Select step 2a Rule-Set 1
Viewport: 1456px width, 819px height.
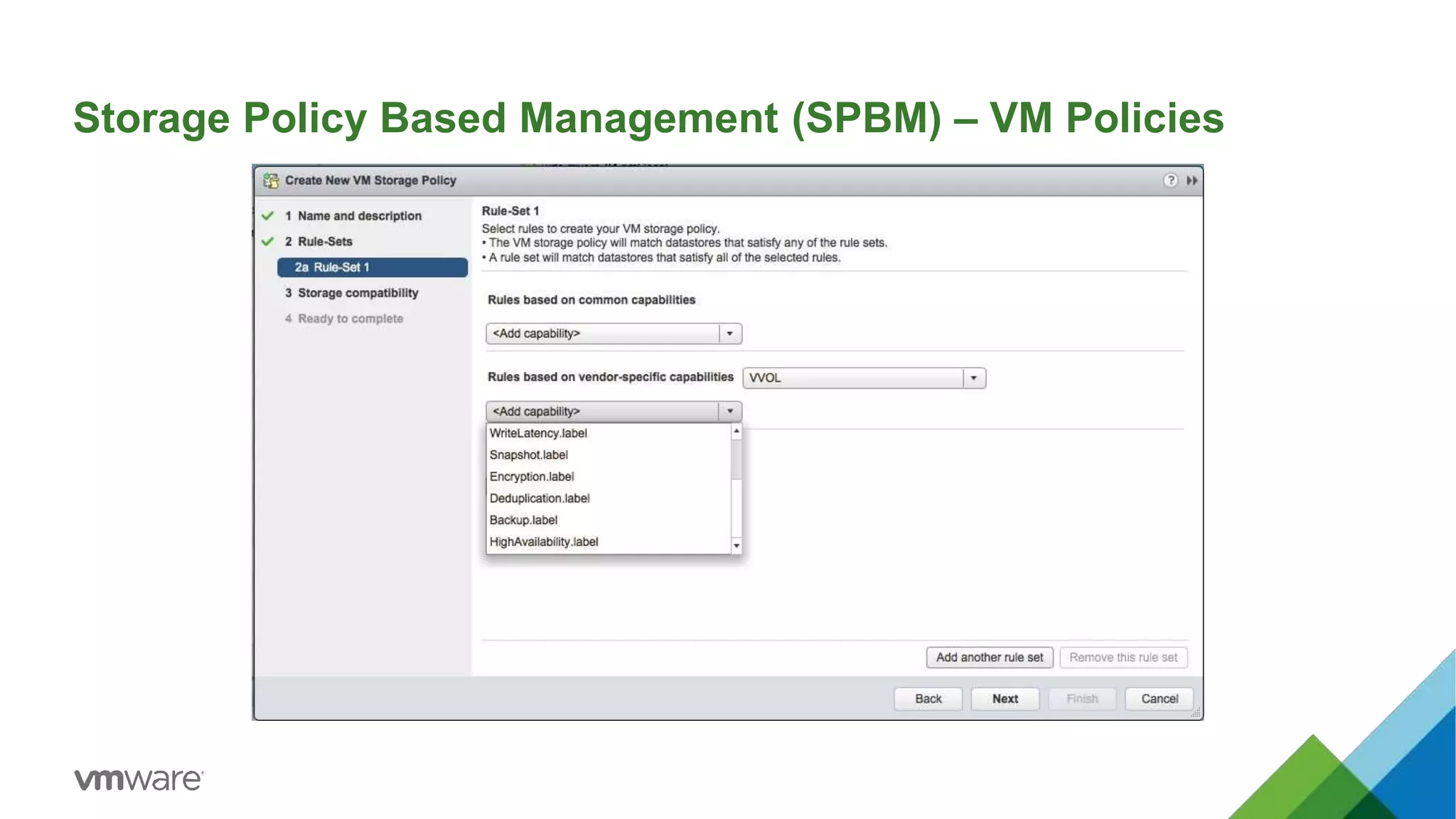(x=373, y=267)
